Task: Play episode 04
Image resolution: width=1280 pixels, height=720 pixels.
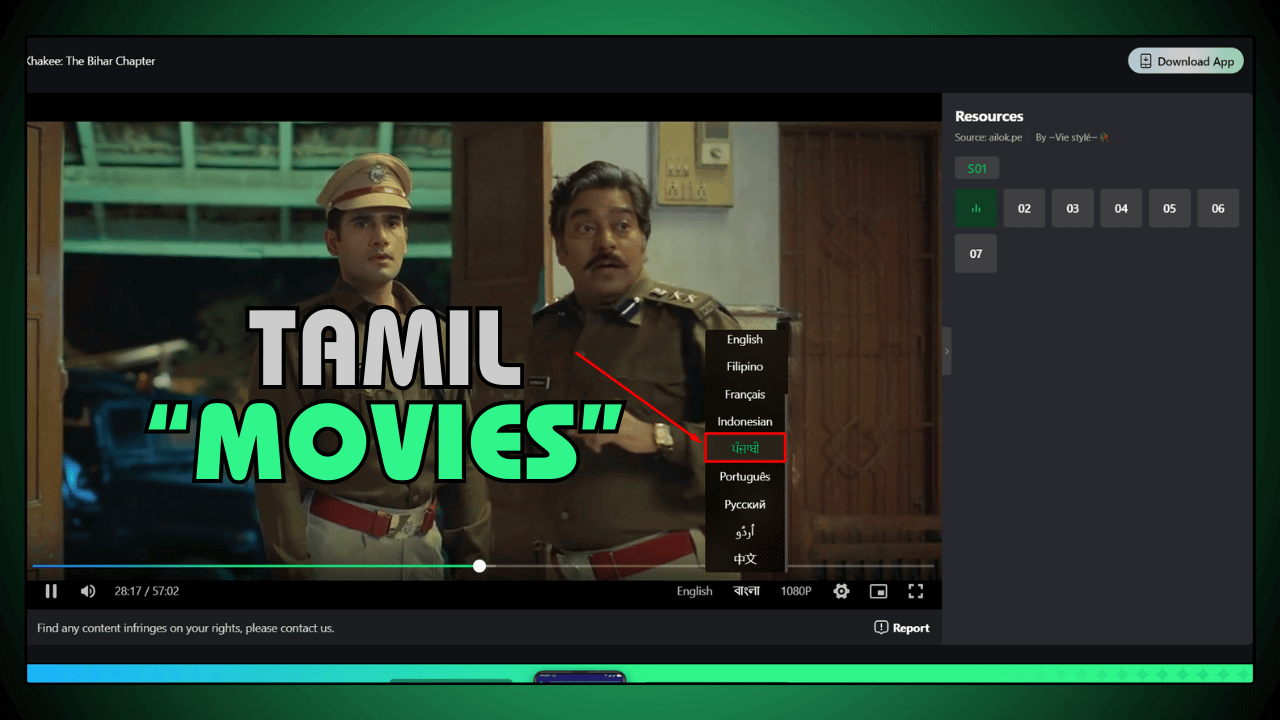Action: click(x=1121, y=208)
